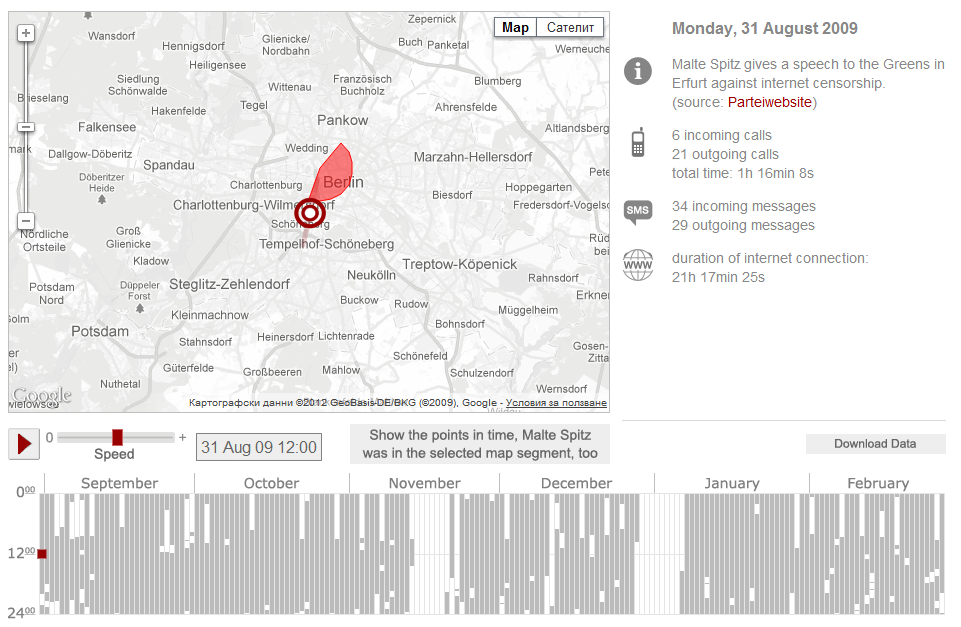Click the mobile phone calls icon
The image size is (961, 627).
(638, 142)
